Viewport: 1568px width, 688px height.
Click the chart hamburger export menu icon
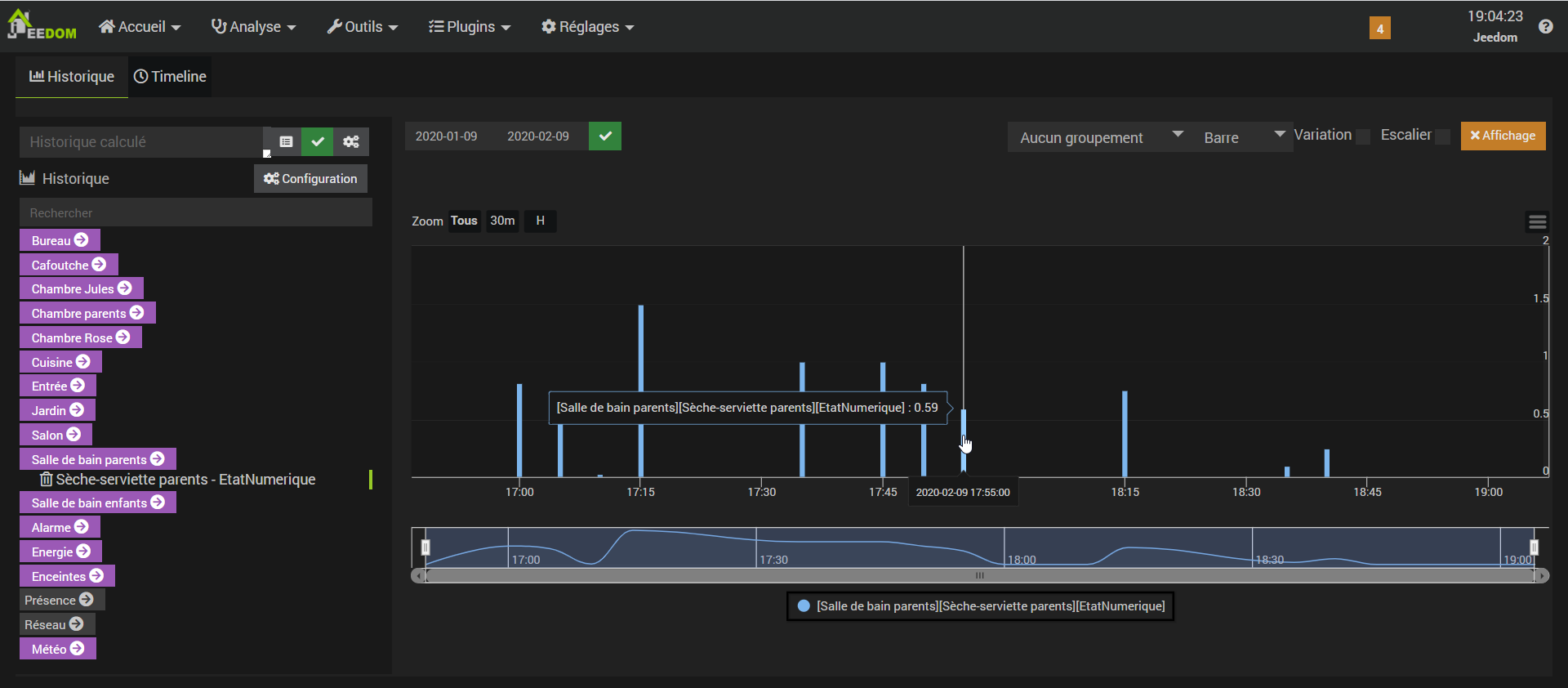coord(1537,221)
